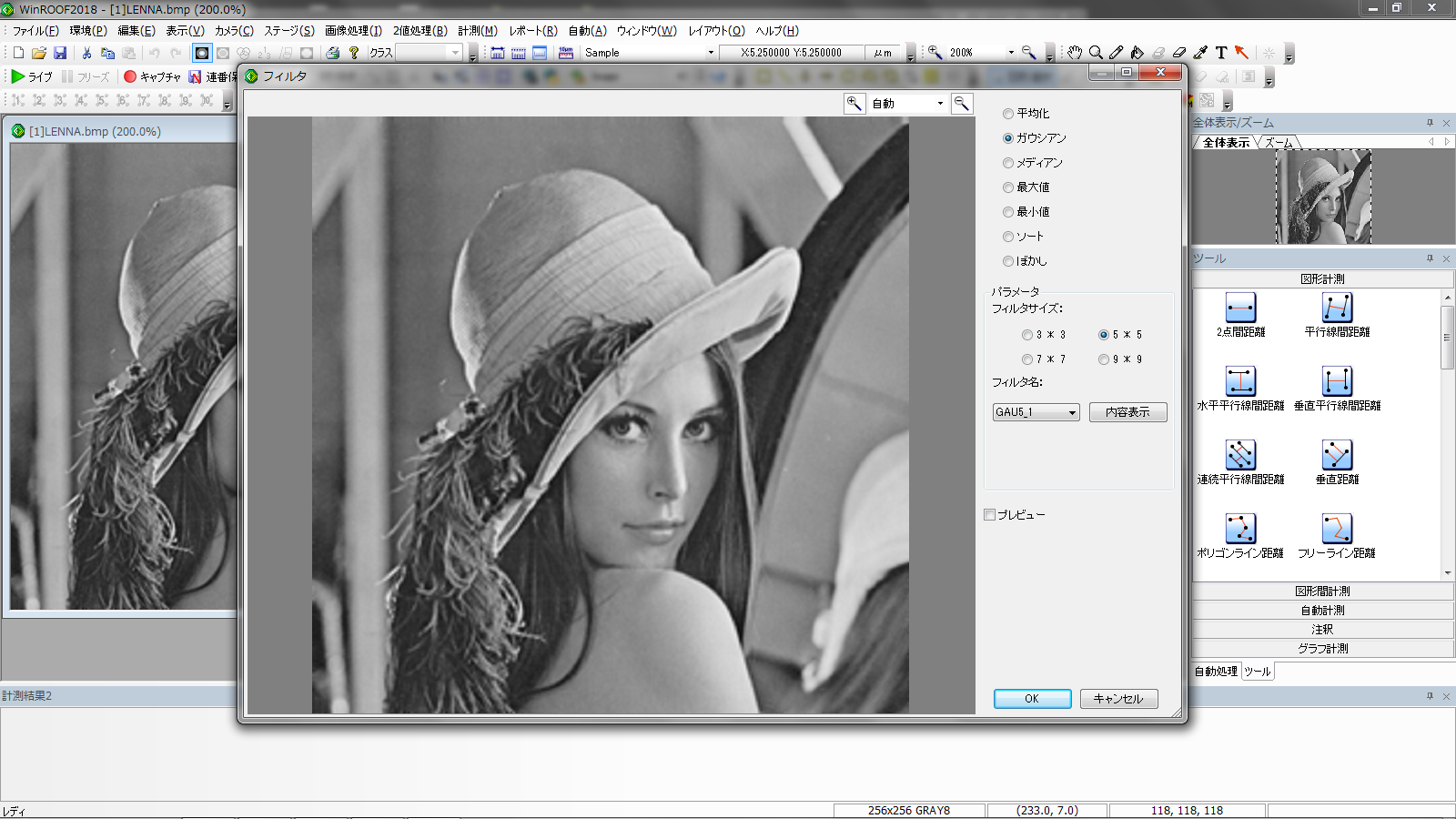Choose the 垂直距離 measurement tool
This screenshot has width=1456, height=819.
tap(1337, 462)
